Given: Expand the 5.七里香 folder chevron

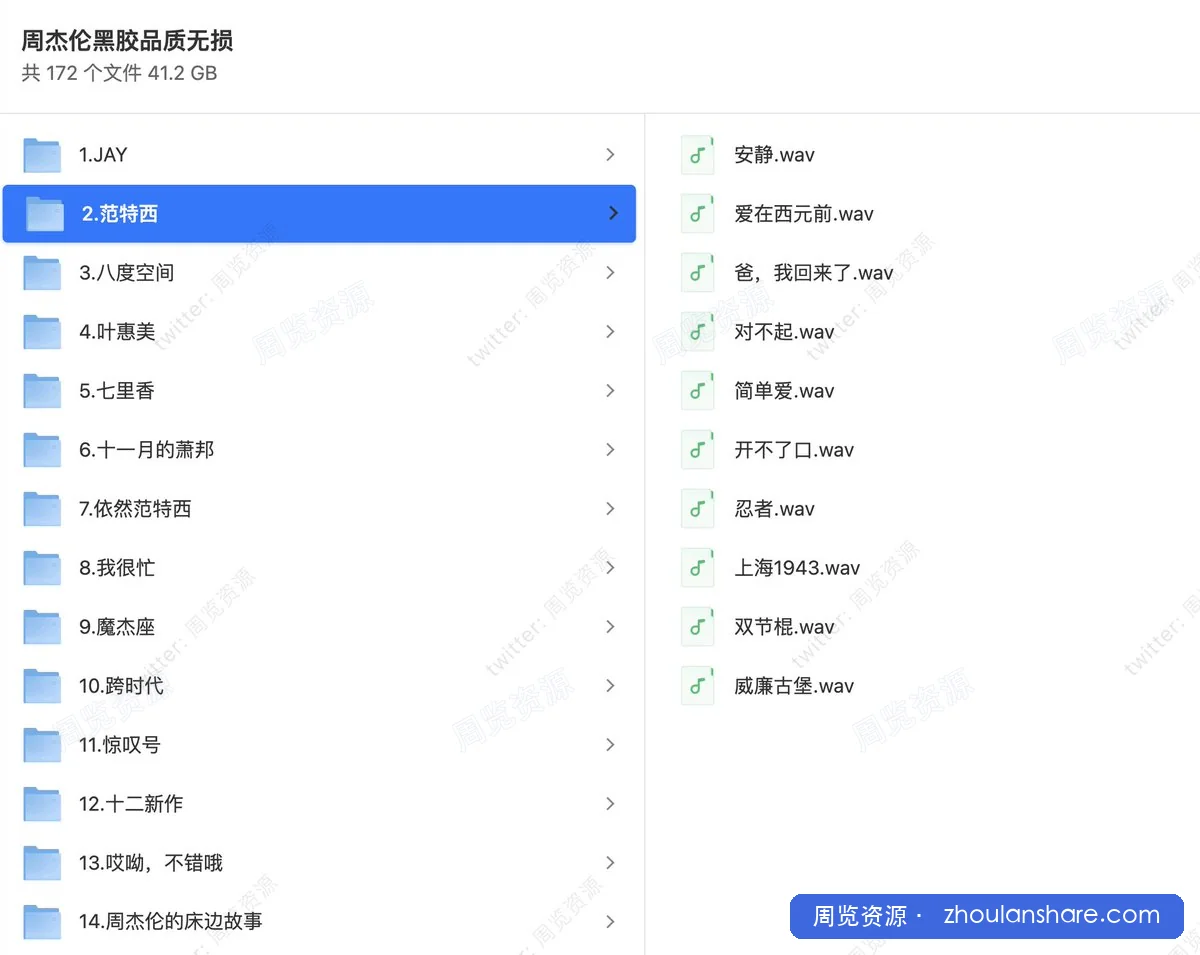Looking at the screenshot, I should point(610,391).
